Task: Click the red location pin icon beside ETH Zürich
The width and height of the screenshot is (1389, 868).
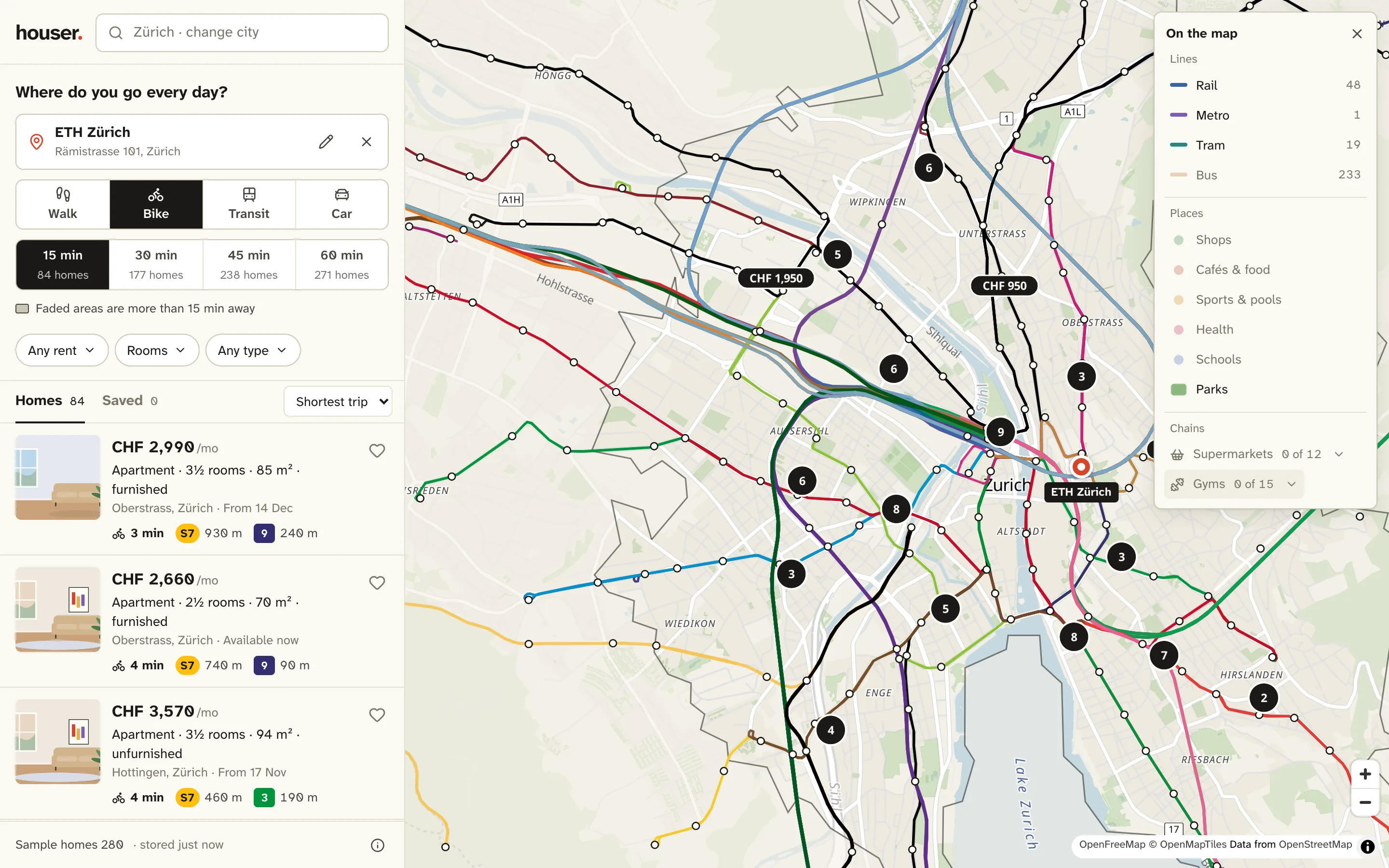Action: point(36,141)
